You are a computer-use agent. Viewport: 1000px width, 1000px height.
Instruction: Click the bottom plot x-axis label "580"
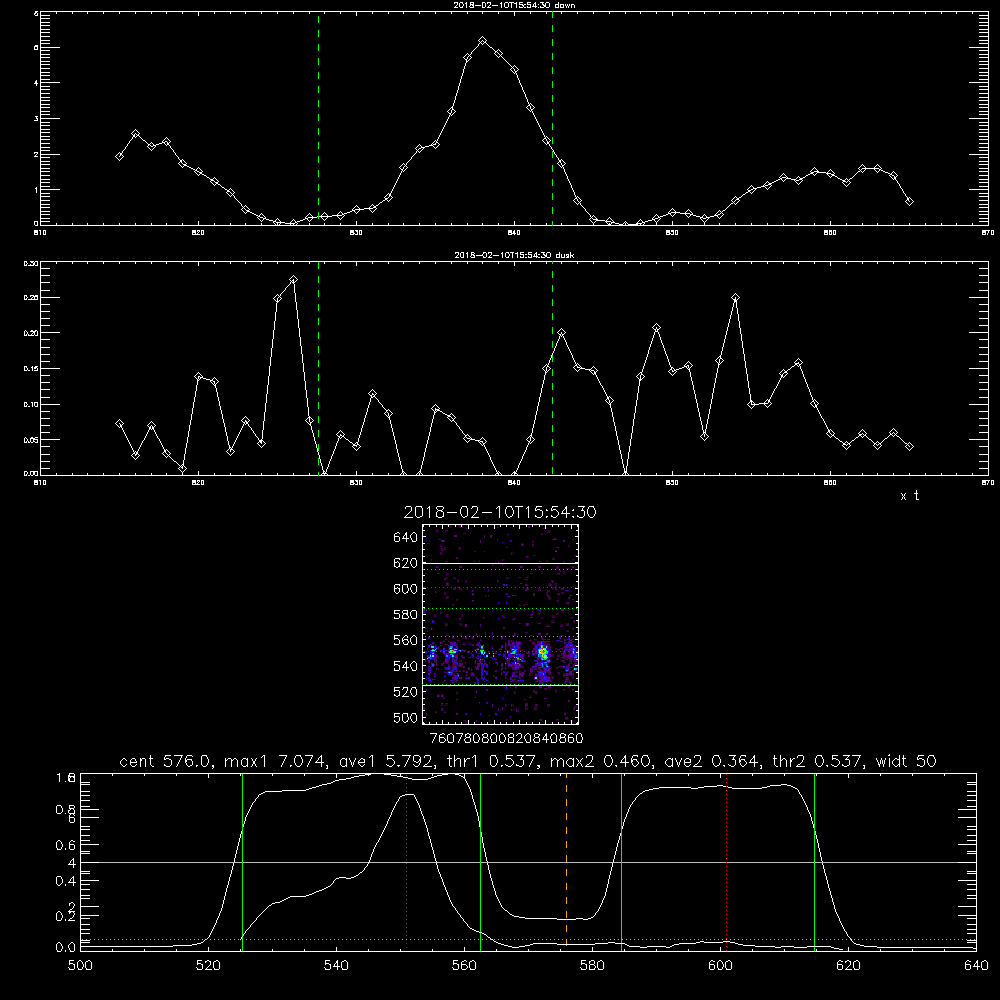tap(592, 966)
